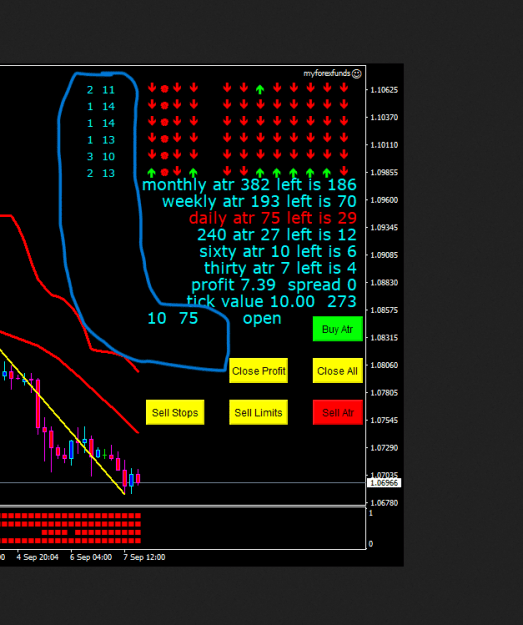Click the '2 13' value row
This screenshot has height=625, width=523.
pyautogui.click(x=101, y=173)
